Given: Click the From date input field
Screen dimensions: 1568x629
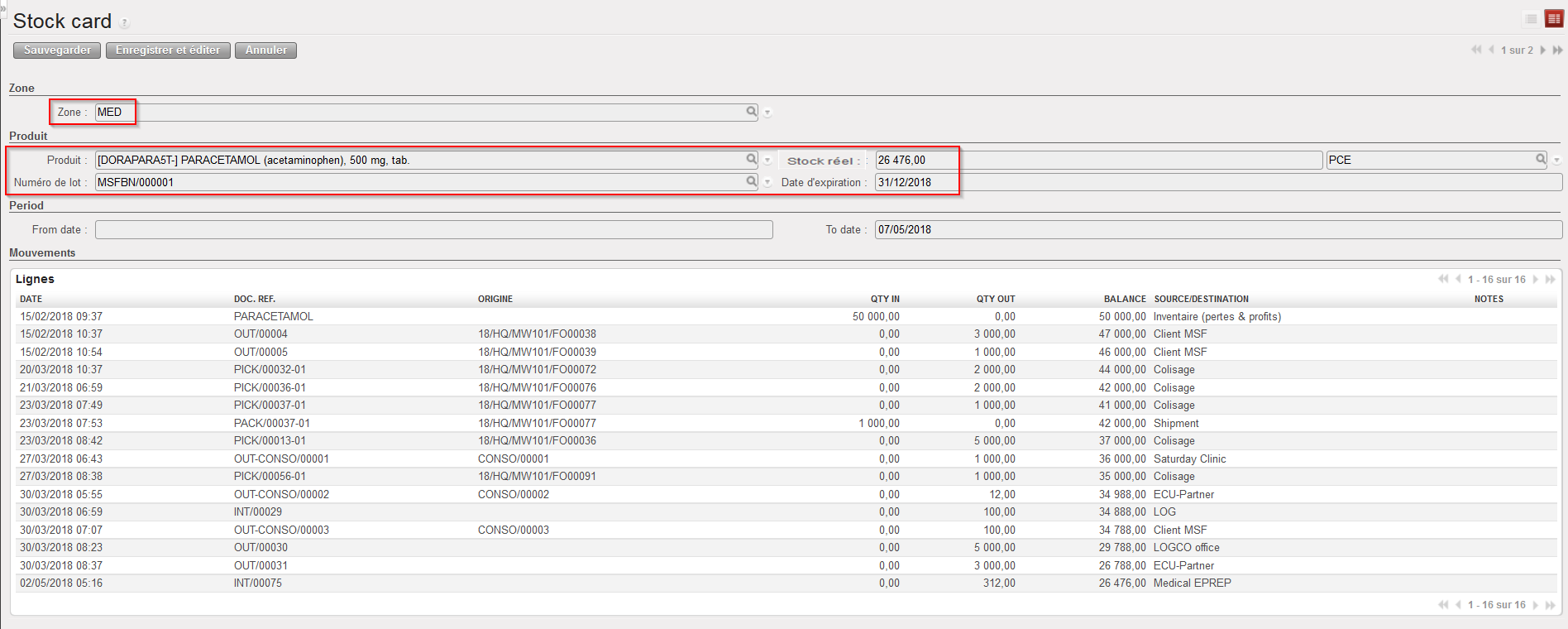Looking at the screenshot, I should click(x=433, y=229).
